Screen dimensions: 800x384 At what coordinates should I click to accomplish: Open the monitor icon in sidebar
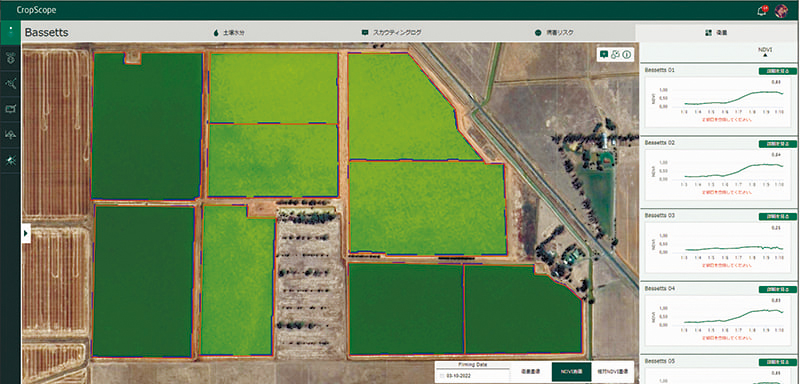10,109
